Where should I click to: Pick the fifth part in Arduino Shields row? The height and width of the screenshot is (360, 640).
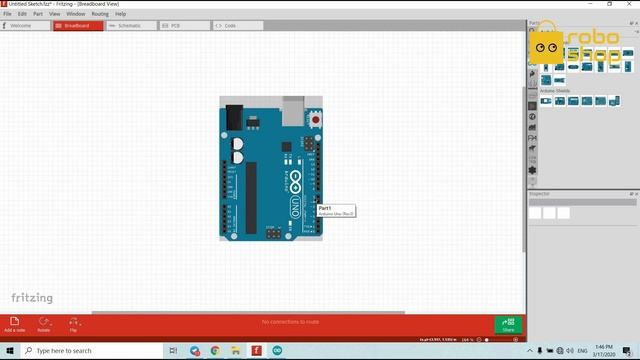pos(600,101)
